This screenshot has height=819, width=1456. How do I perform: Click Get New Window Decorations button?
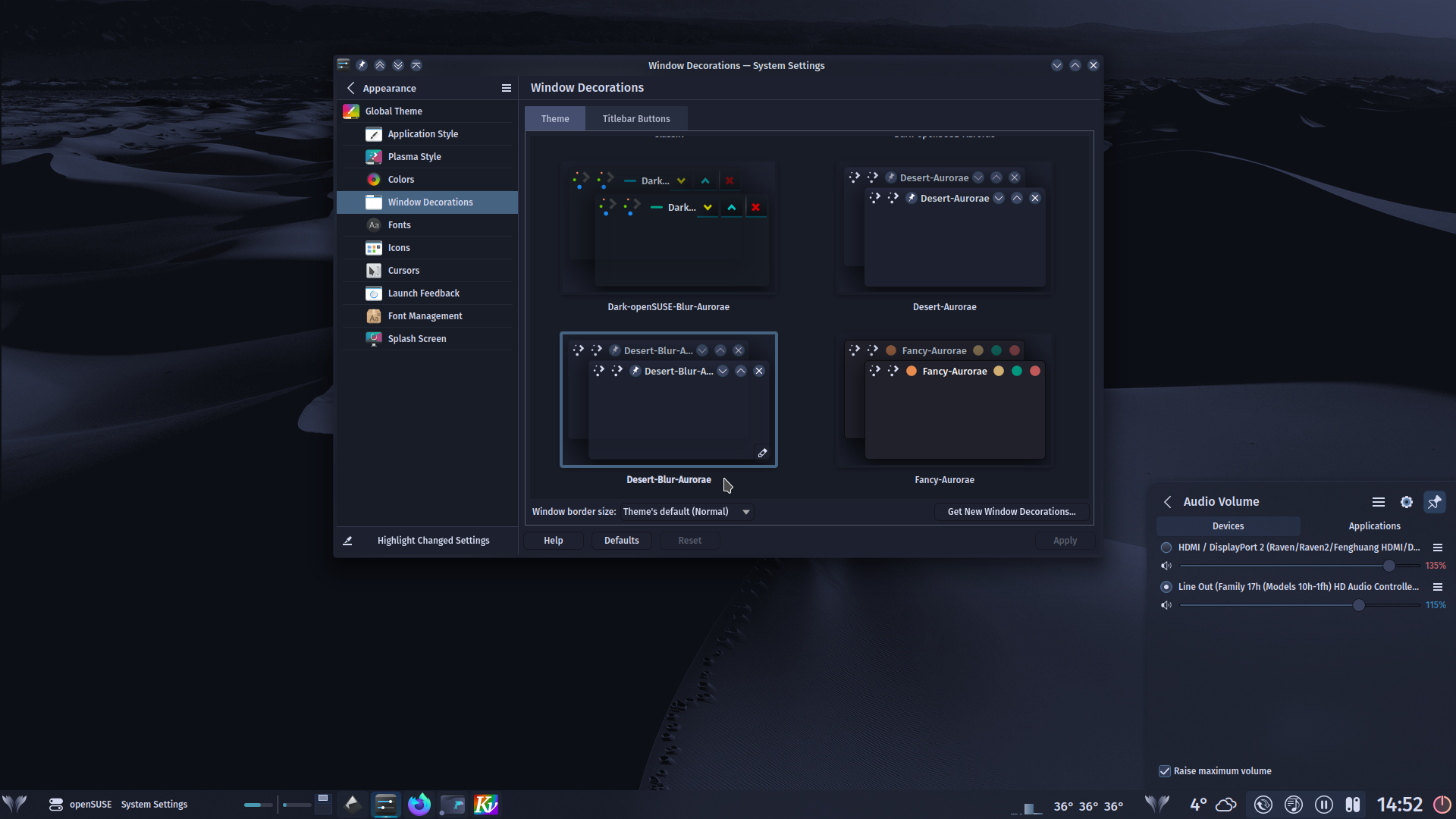click(1012, 512)
